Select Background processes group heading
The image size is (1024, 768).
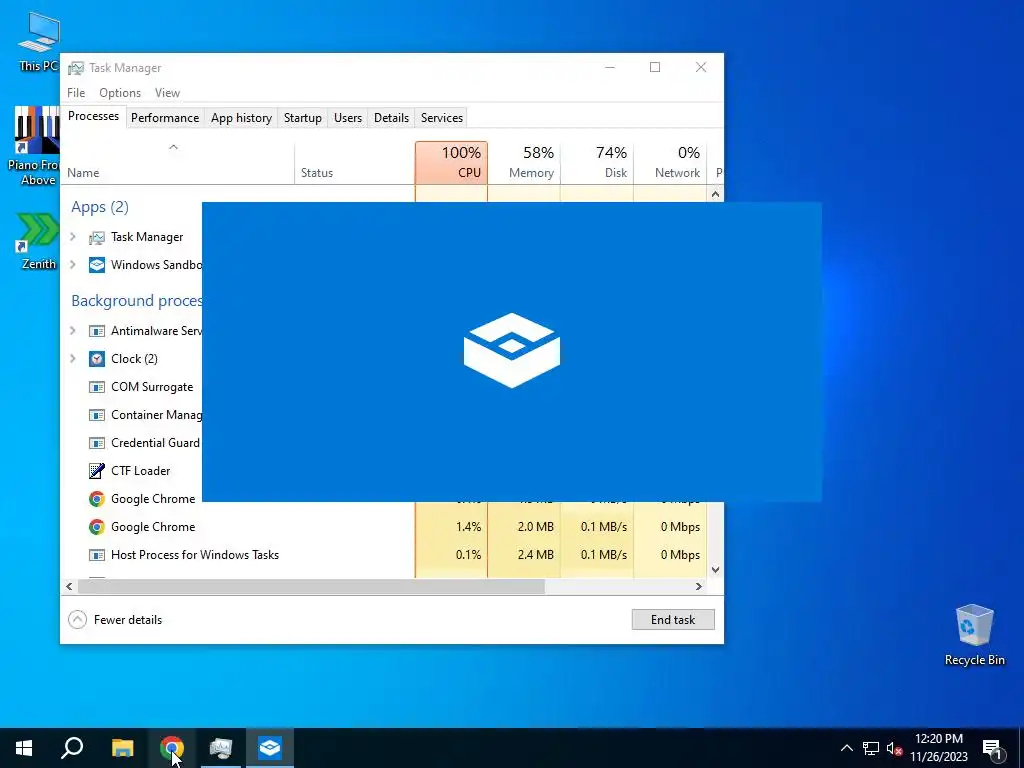point(136,300)
